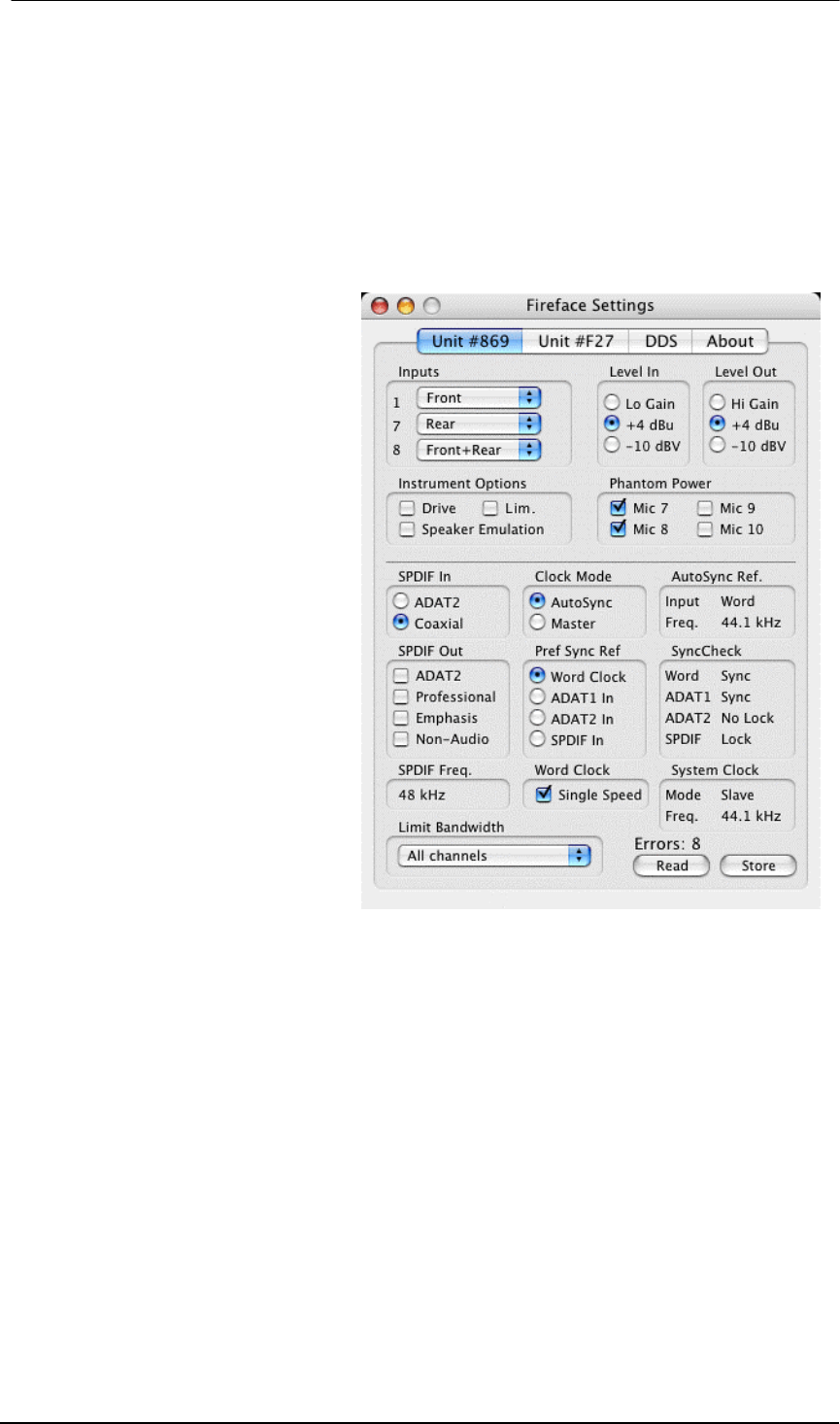The image size is (840, 1424).
Task: Expand the Limit Bandwidth All channels dropdown
Action: (x=494, y=856)
